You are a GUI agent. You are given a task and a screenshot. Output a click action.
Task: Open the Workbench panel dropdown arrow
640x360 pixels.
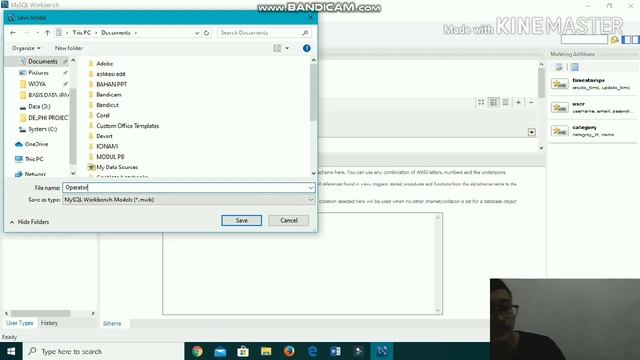point(531,132)
